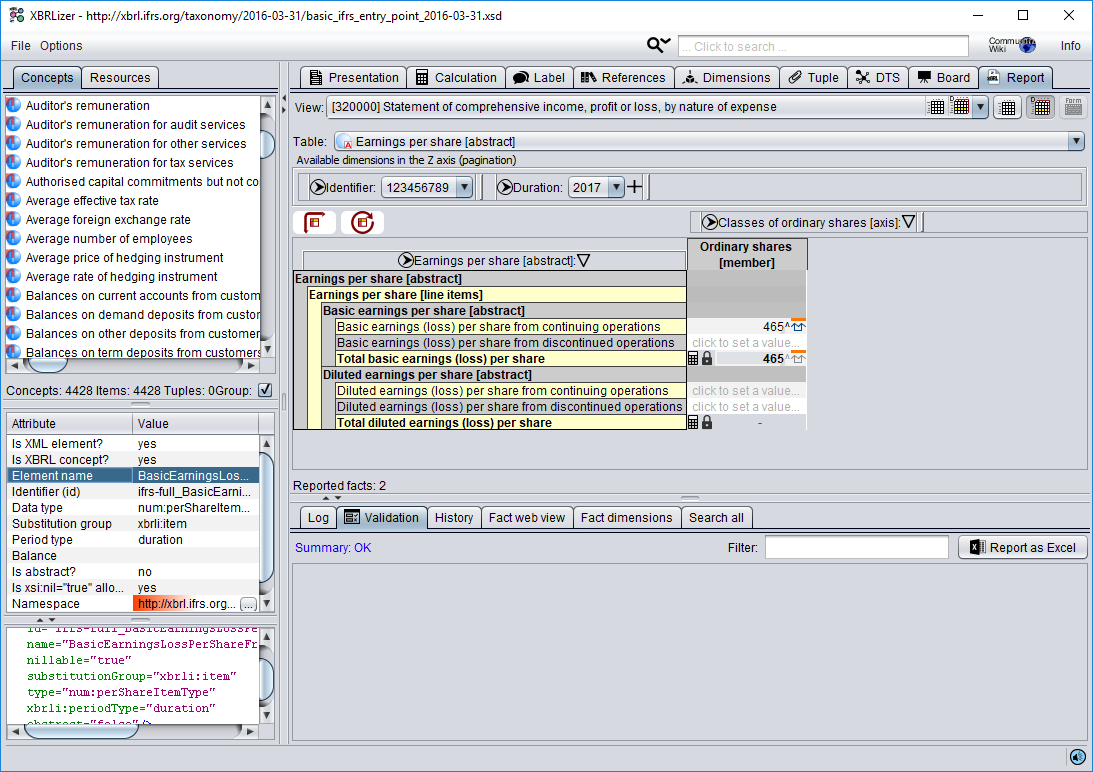Open the Identifier dropdown
This screenshot has width=1093, height=772.
(464, 187)
